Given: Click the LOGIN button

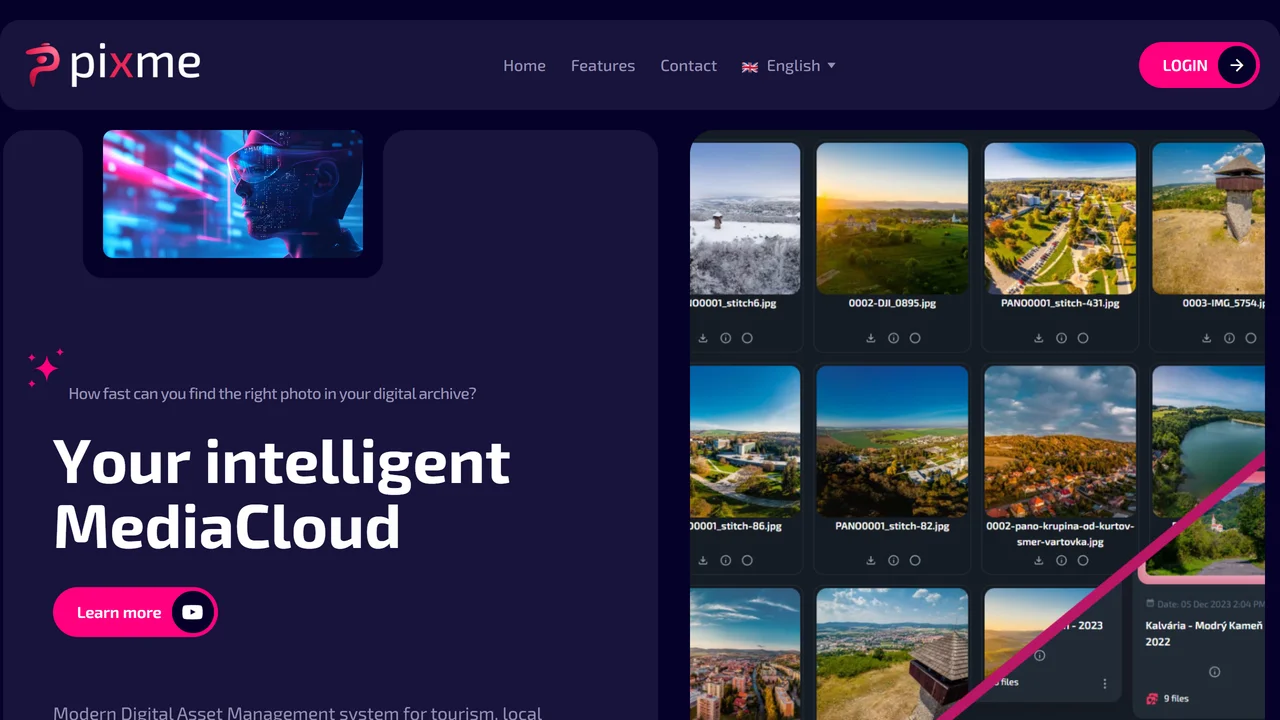Looking at the screenshot, I should (1199, 65).
